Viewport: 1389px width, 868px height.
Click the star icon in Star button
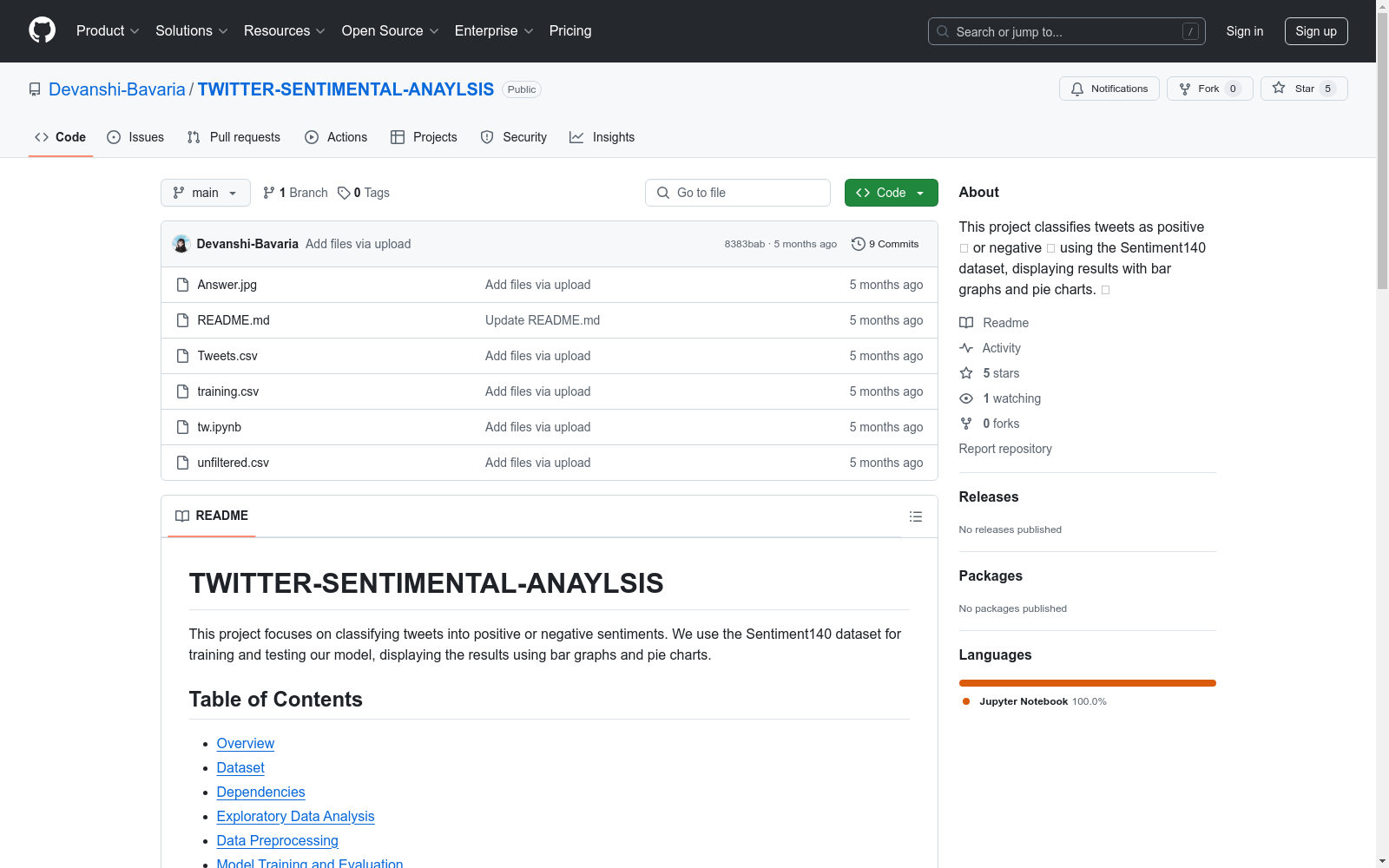point(1279,88)
